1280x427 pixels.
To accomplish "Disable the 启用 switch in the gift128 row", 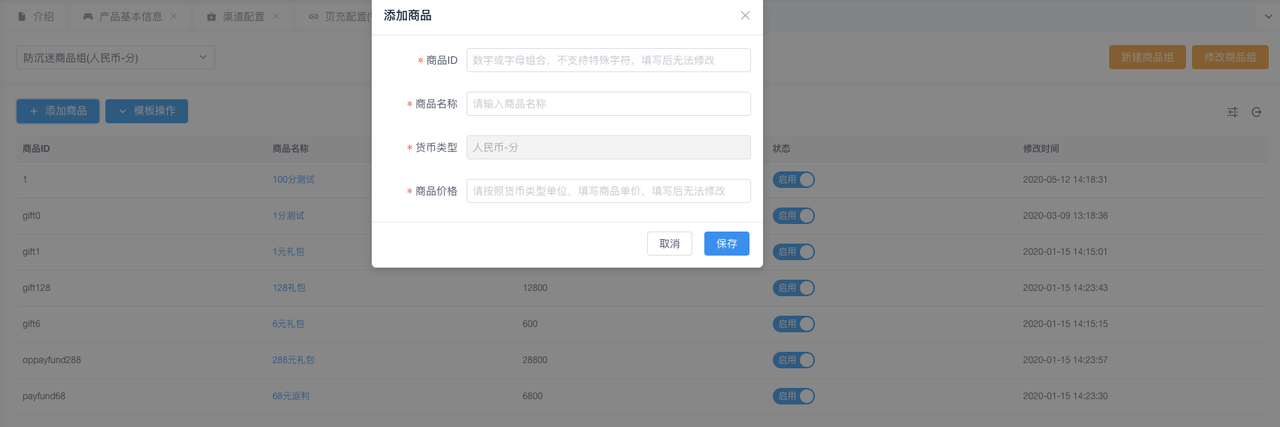I will [793, 288].
